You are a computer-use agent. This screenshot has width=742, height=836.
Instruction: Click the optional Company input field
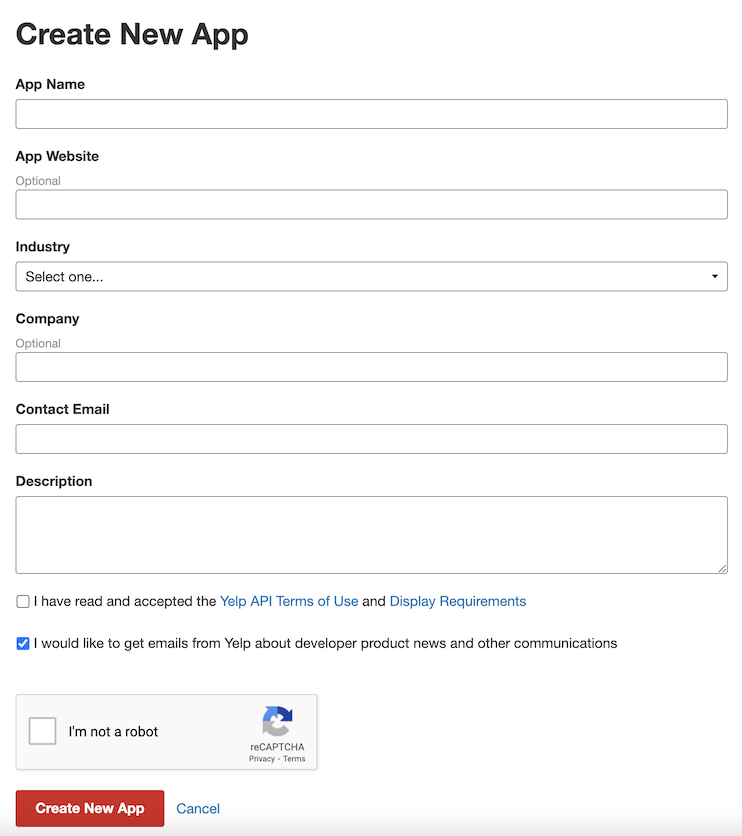pyautogui.click(x=371, y=367)
